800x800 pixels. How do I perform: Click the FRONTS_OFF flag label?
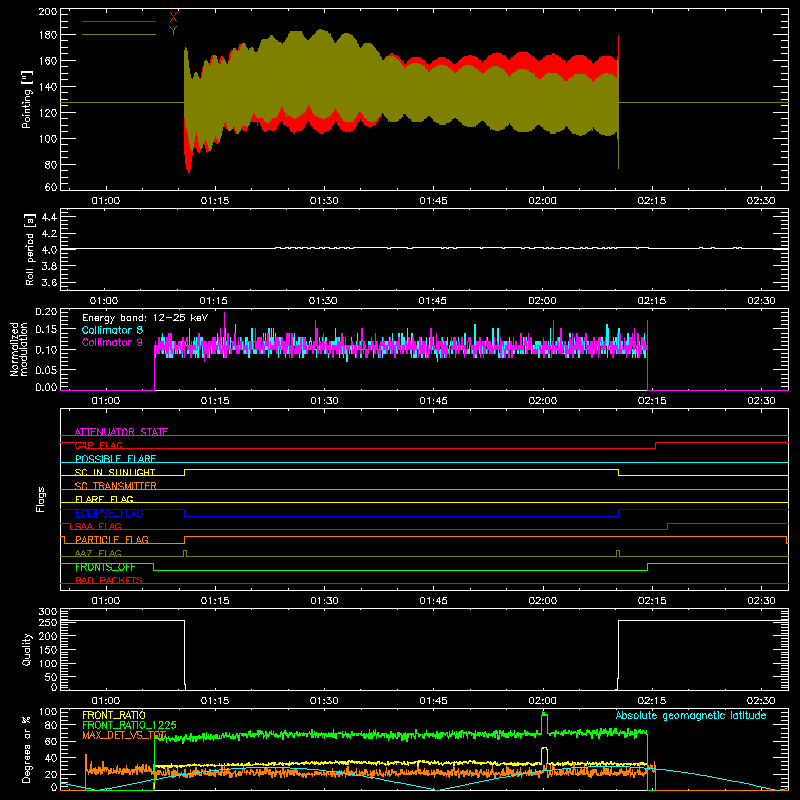[x=105, y=567]
